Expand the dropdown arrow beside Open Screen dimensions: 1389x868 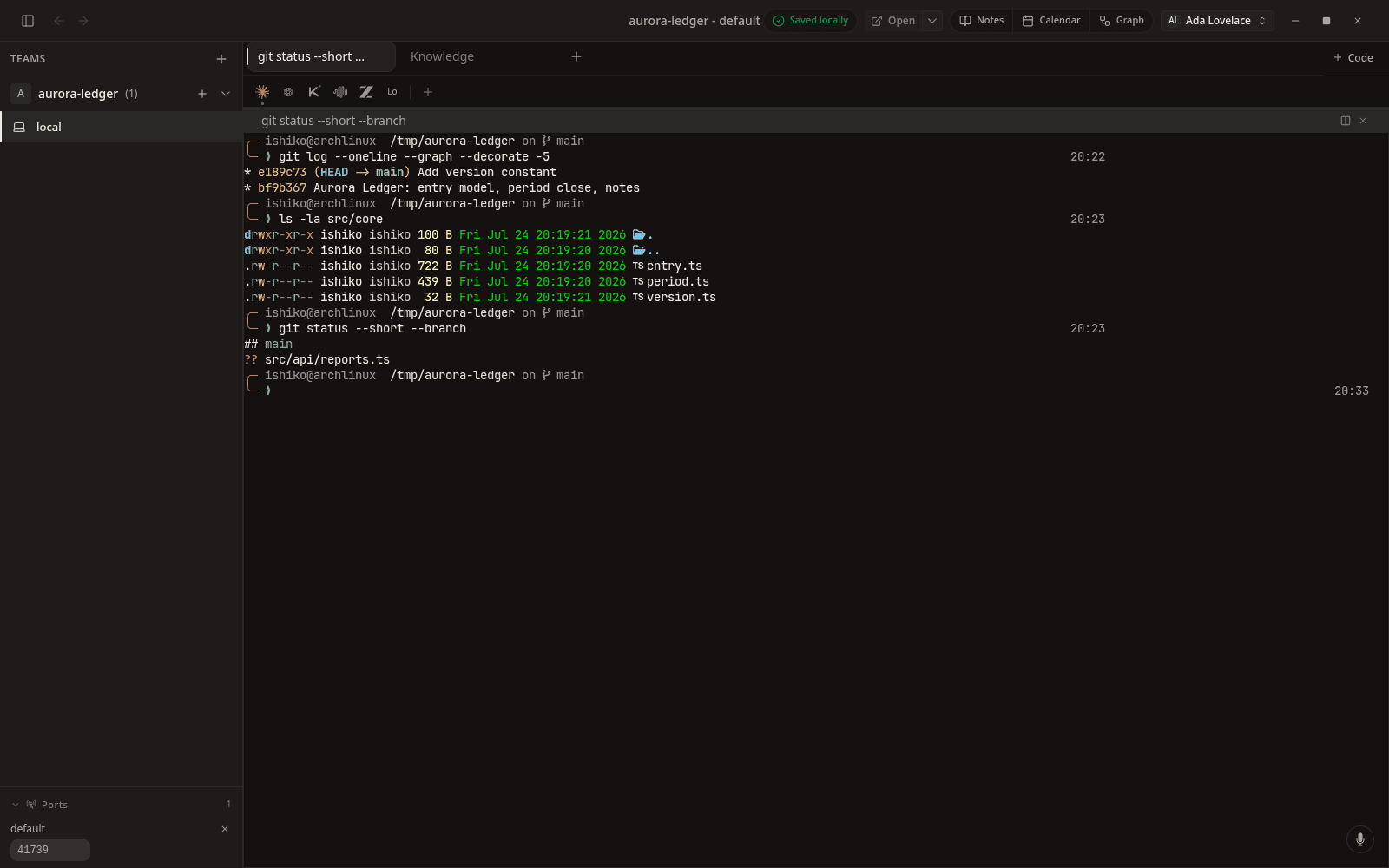click(932, 21)
